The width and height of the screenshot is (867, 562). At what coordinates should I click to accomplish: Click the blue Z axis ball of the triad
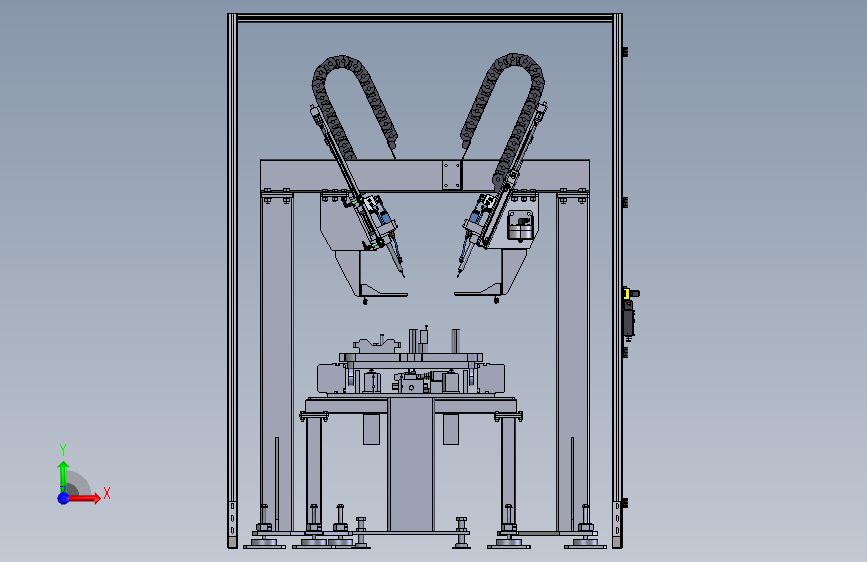(x=63, y=498)
